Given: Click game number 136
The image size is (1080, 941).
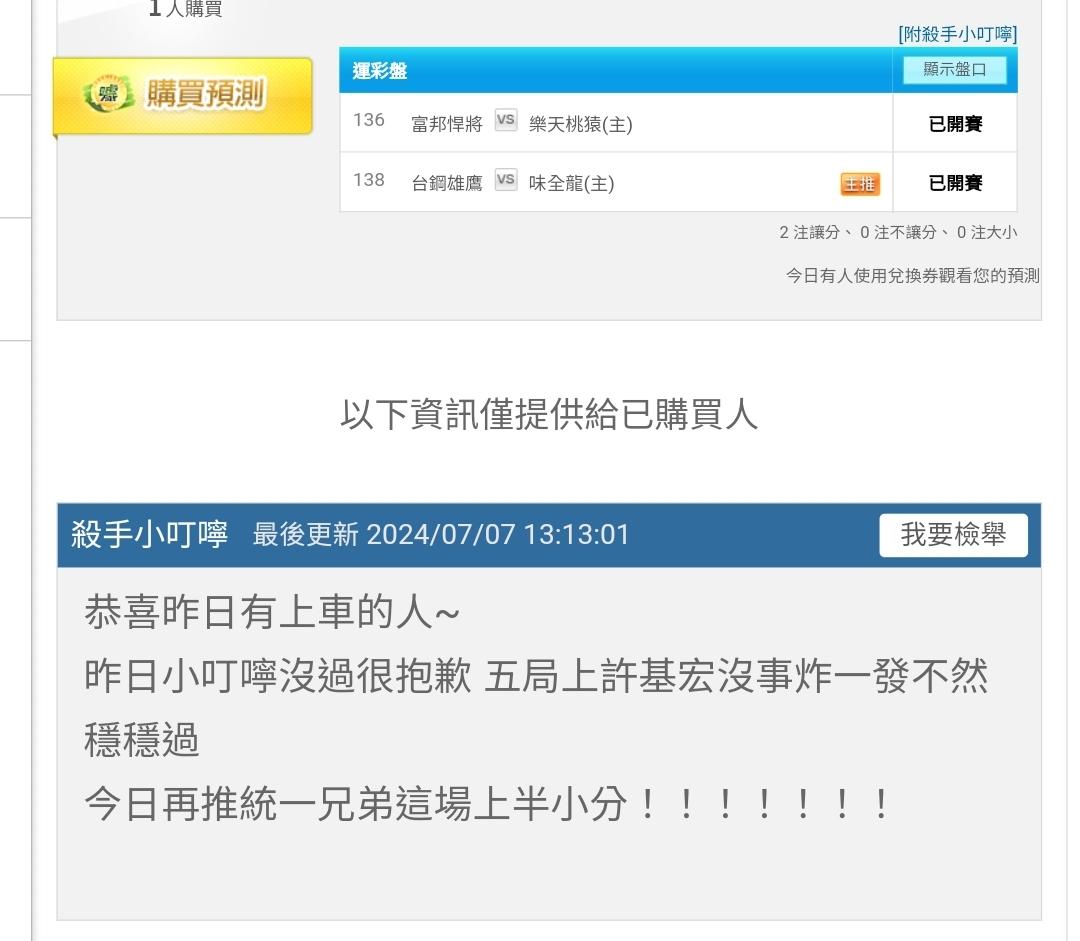Looking at the screenshot, I should pos(368,120).
